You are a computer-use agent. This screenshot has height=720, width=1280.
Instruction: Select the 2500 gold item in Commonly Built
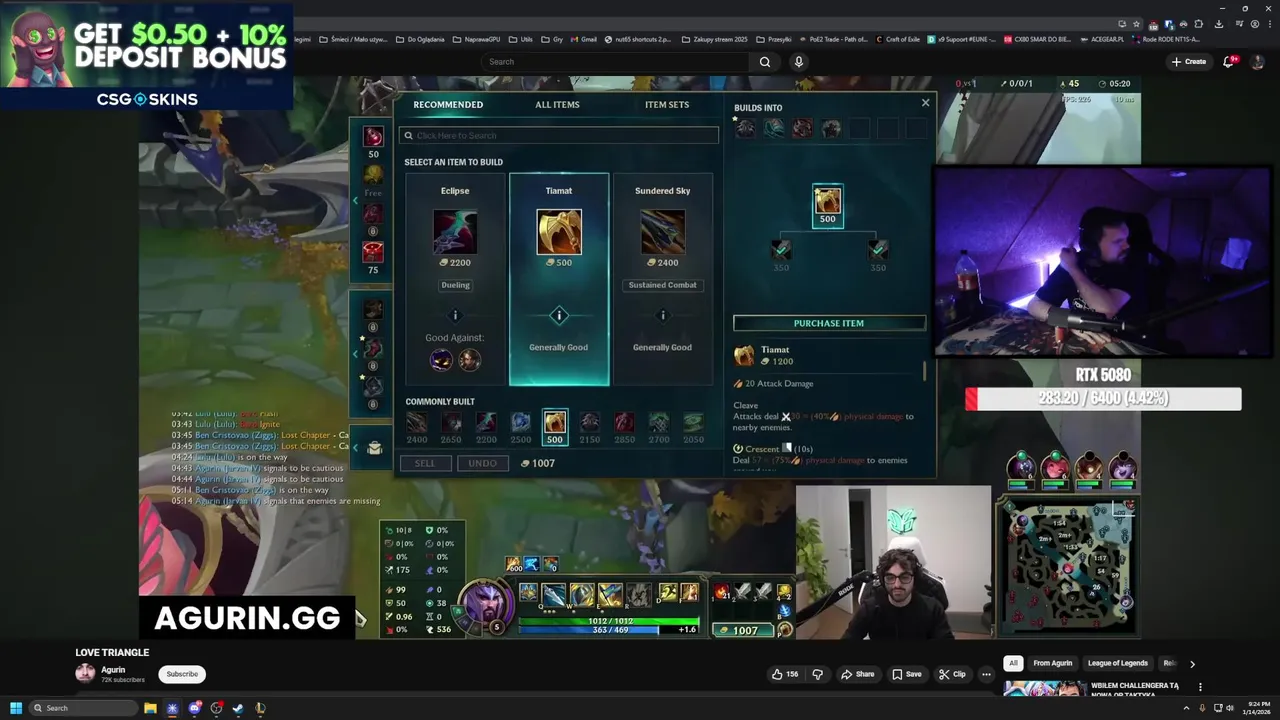(521, 423)
